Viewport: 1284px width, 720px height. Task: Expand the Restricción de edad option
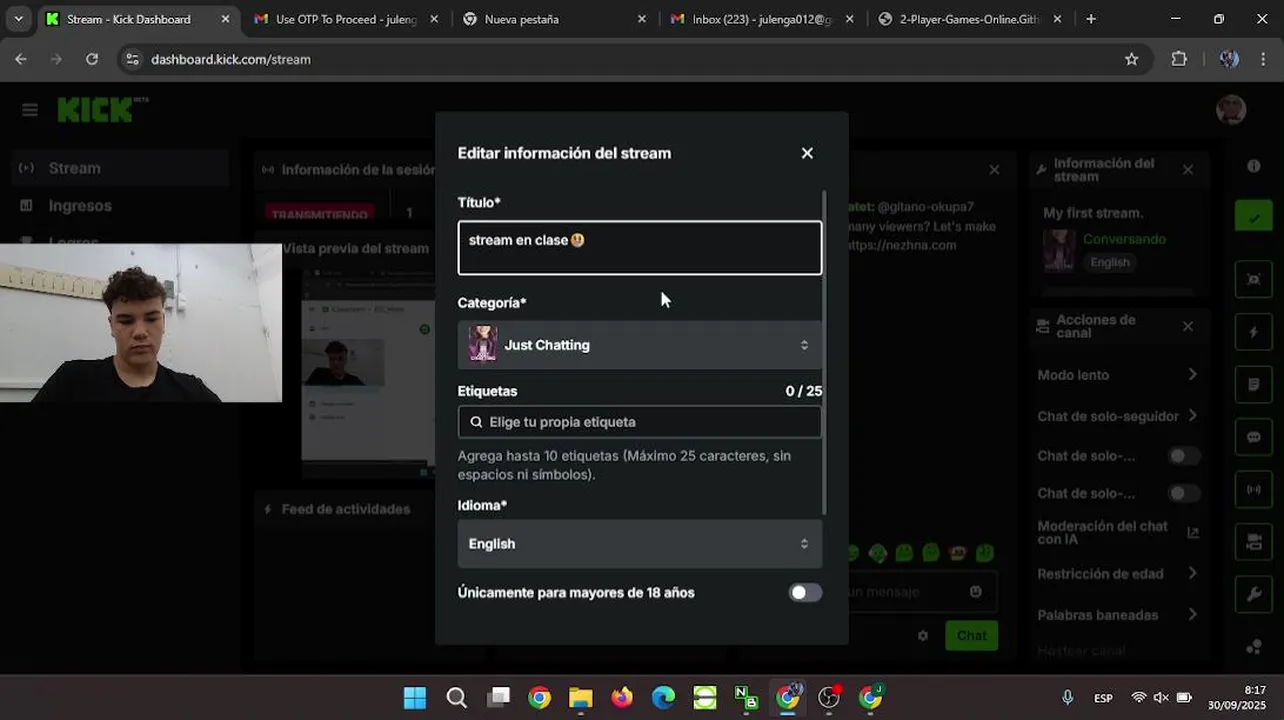1118,574
